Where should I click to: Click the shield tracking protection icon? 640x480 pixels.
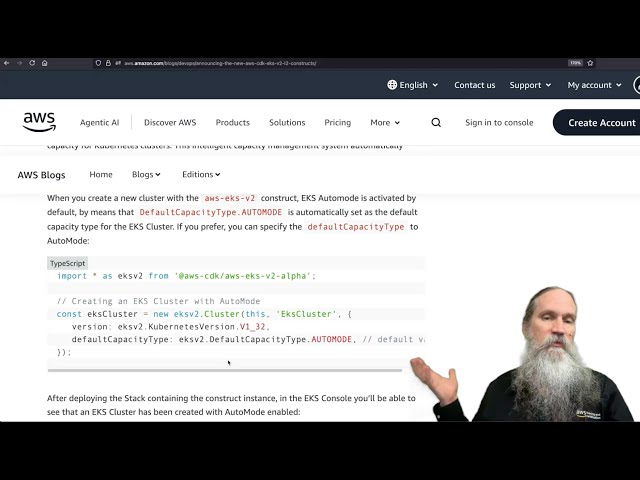coord(98,63)
